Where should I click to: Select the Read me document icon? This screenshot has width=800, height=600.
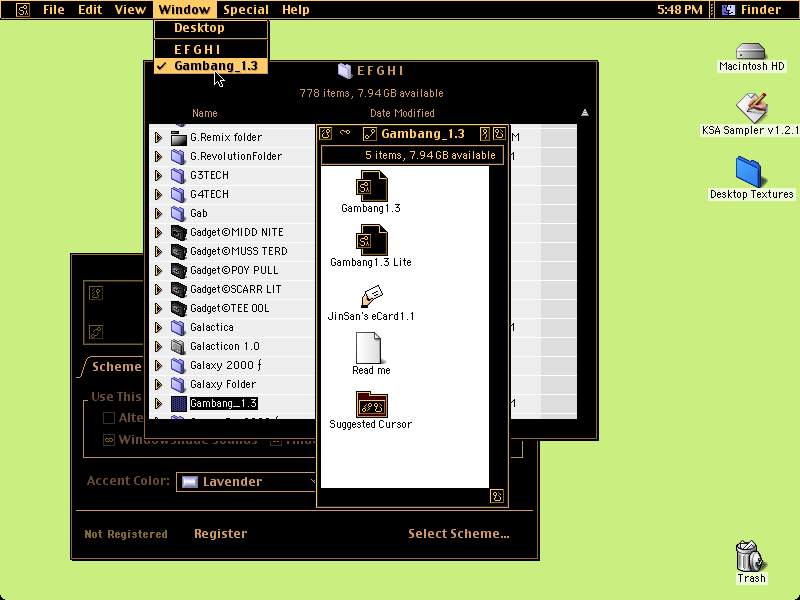tap(368, 347)
